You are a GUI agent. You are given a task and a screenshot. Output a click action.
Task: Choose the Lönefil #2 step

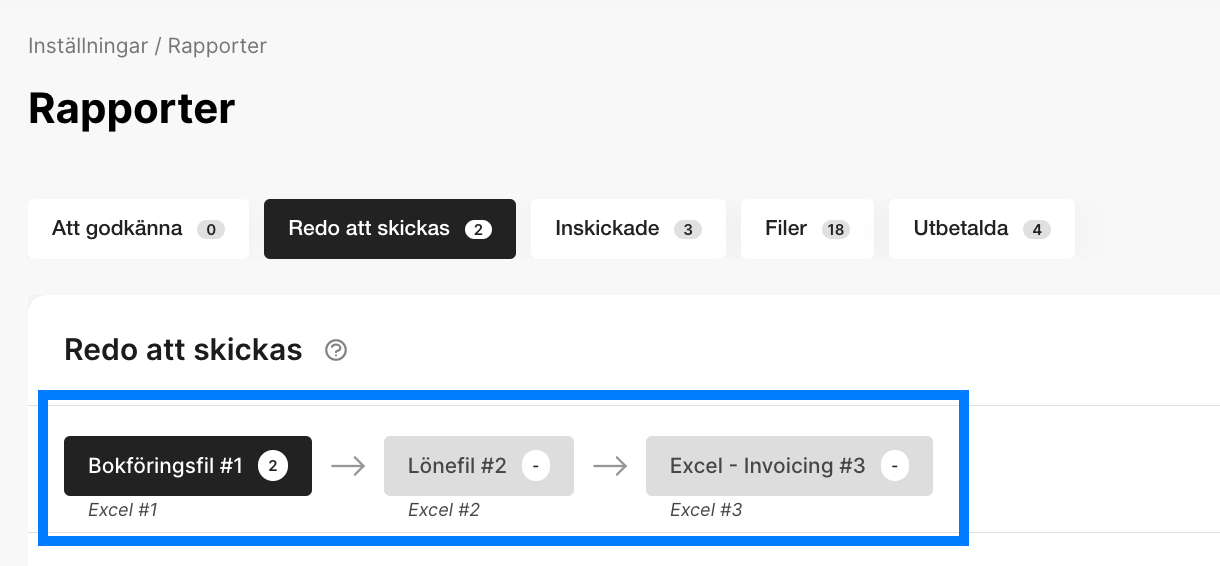[x=458, y=466]
